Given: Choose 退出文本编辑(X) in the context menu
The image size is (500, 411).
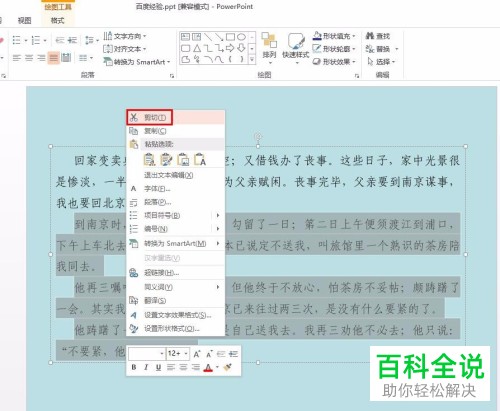Looking at the screenshot, I should point(175,175).
